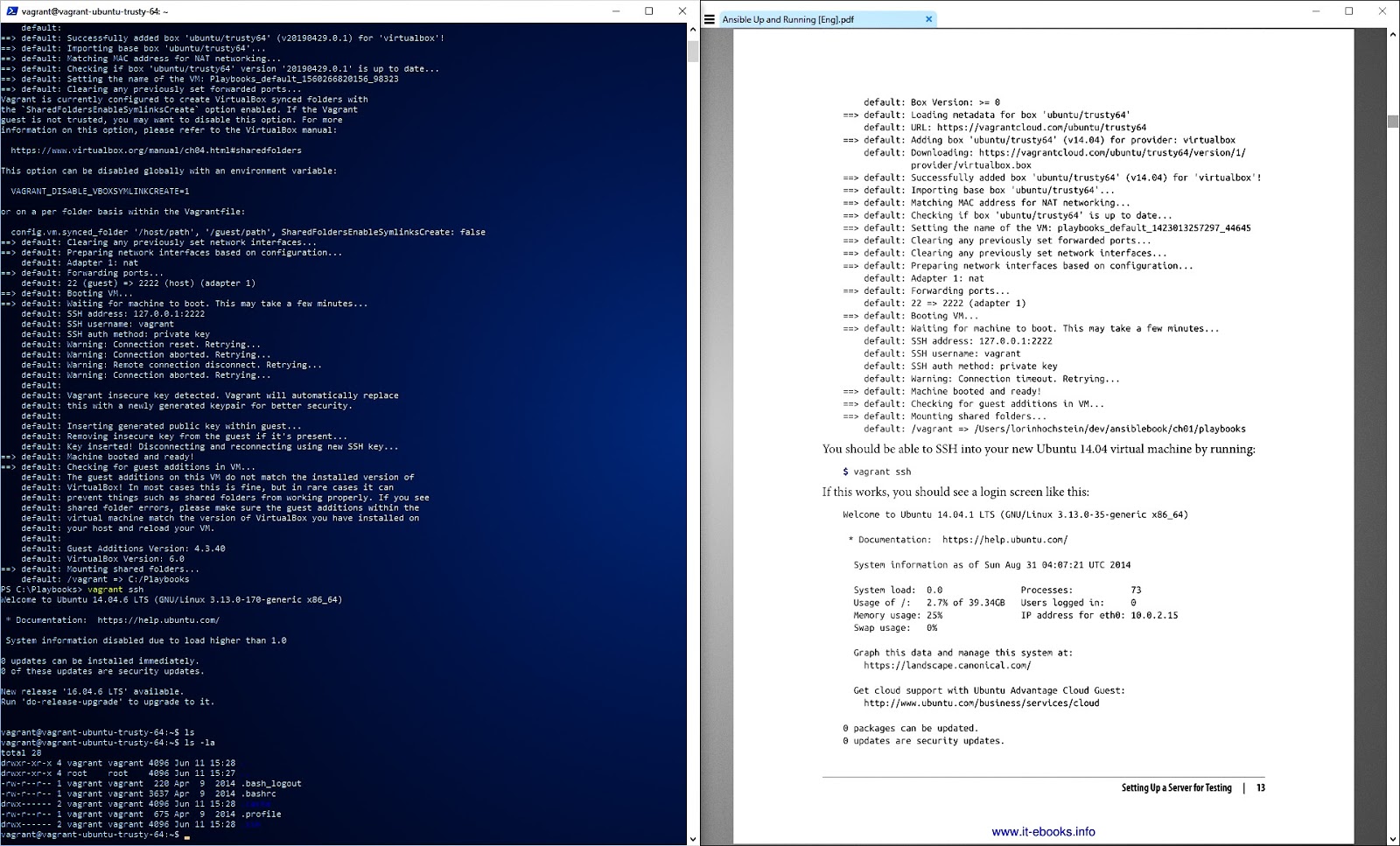Click the PDF viewer scrollbar thumb
Viewport: 1400px width, 846px height.
pyautogui.click(x=1393, y=122)
